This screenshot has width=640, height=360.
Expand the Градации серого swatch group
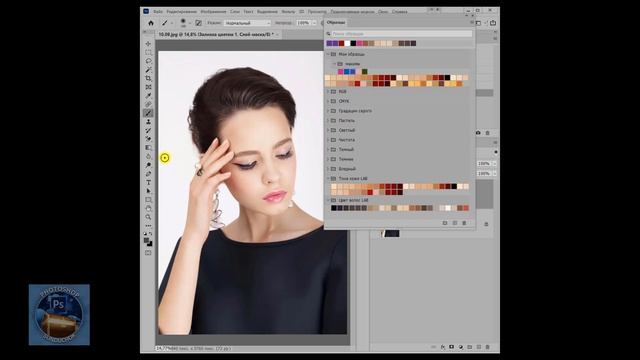pos(328,111)
